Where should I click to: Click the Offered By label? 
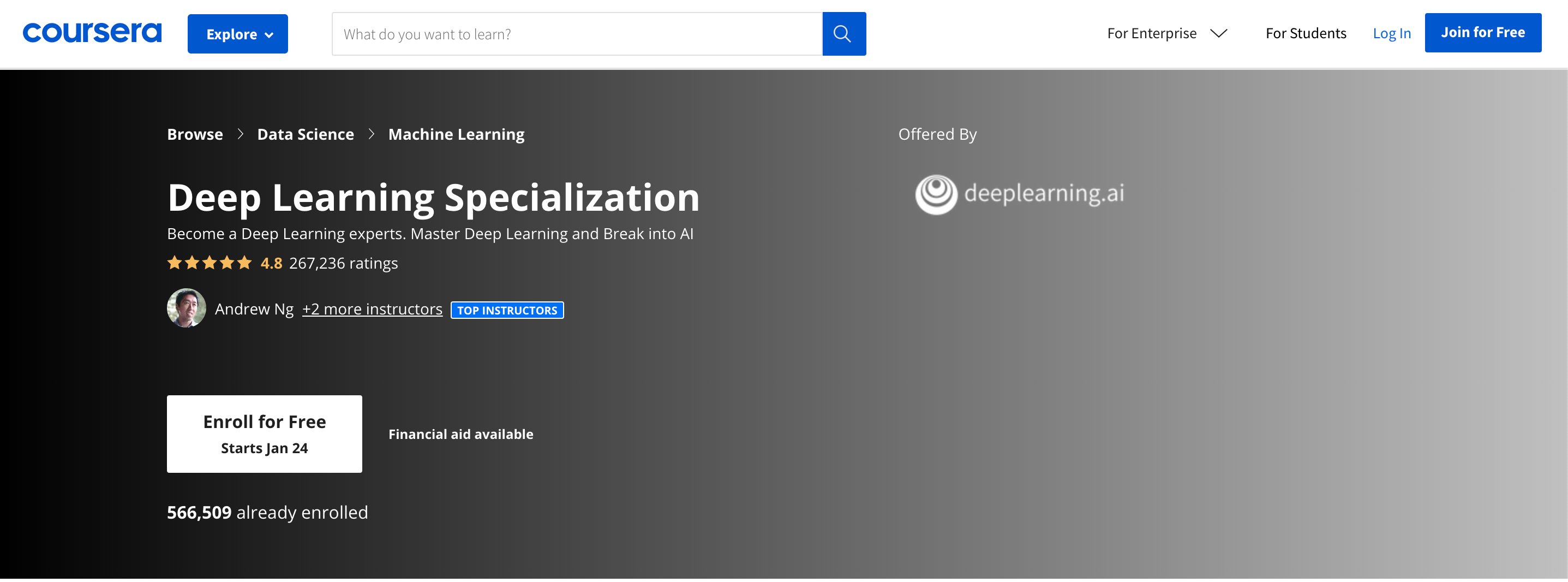coord(937,134)
